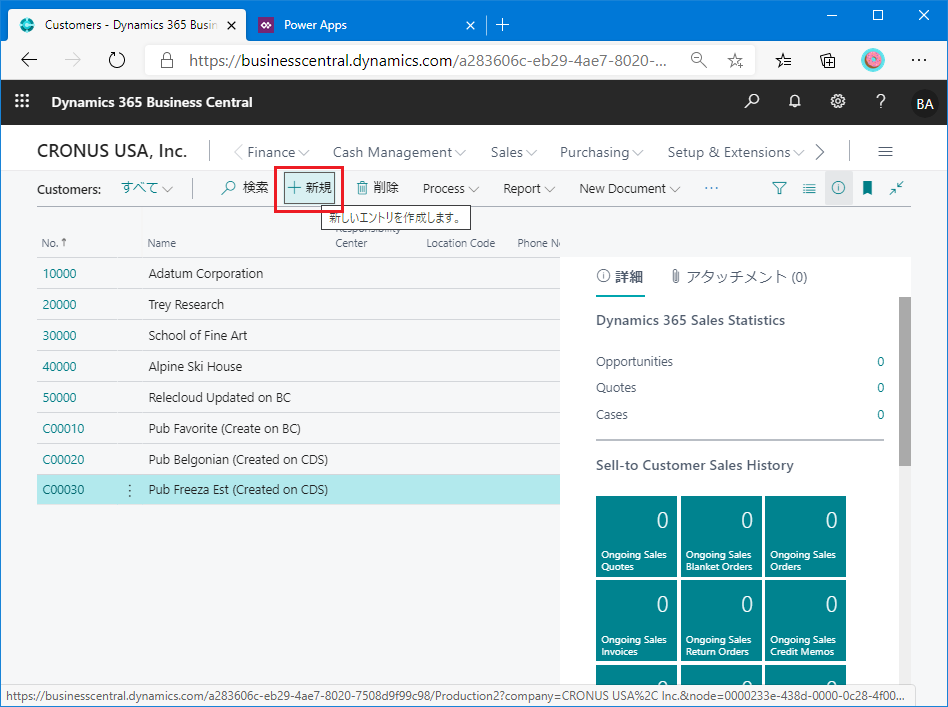Expand the Purchasing menu

601,152
